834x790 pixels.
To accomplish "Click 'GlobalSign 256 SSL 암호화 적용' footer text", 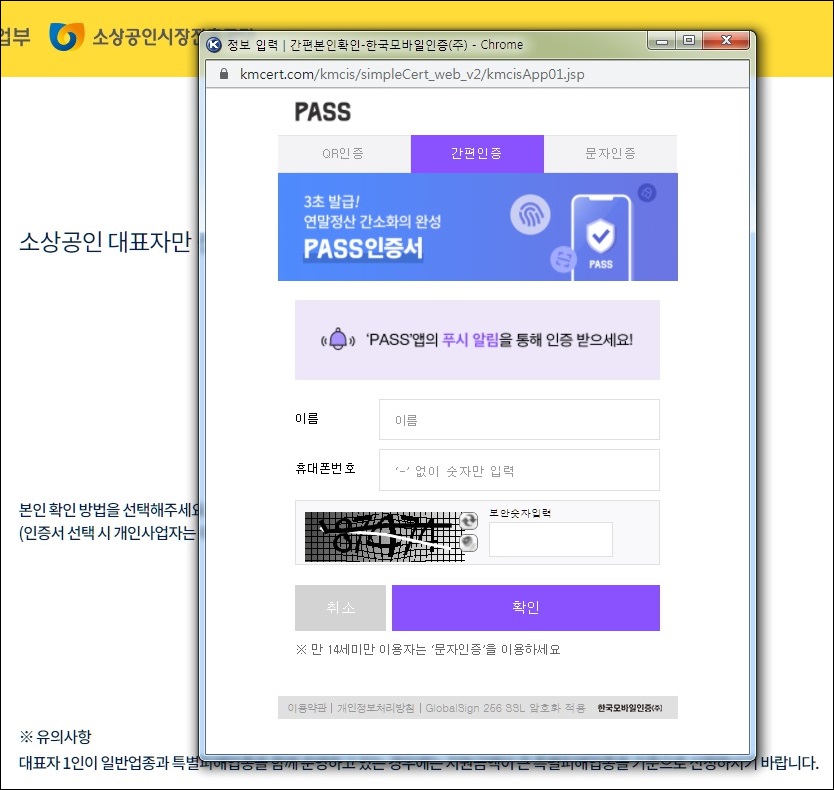I will pyautogui.click(x=505, y=708).
